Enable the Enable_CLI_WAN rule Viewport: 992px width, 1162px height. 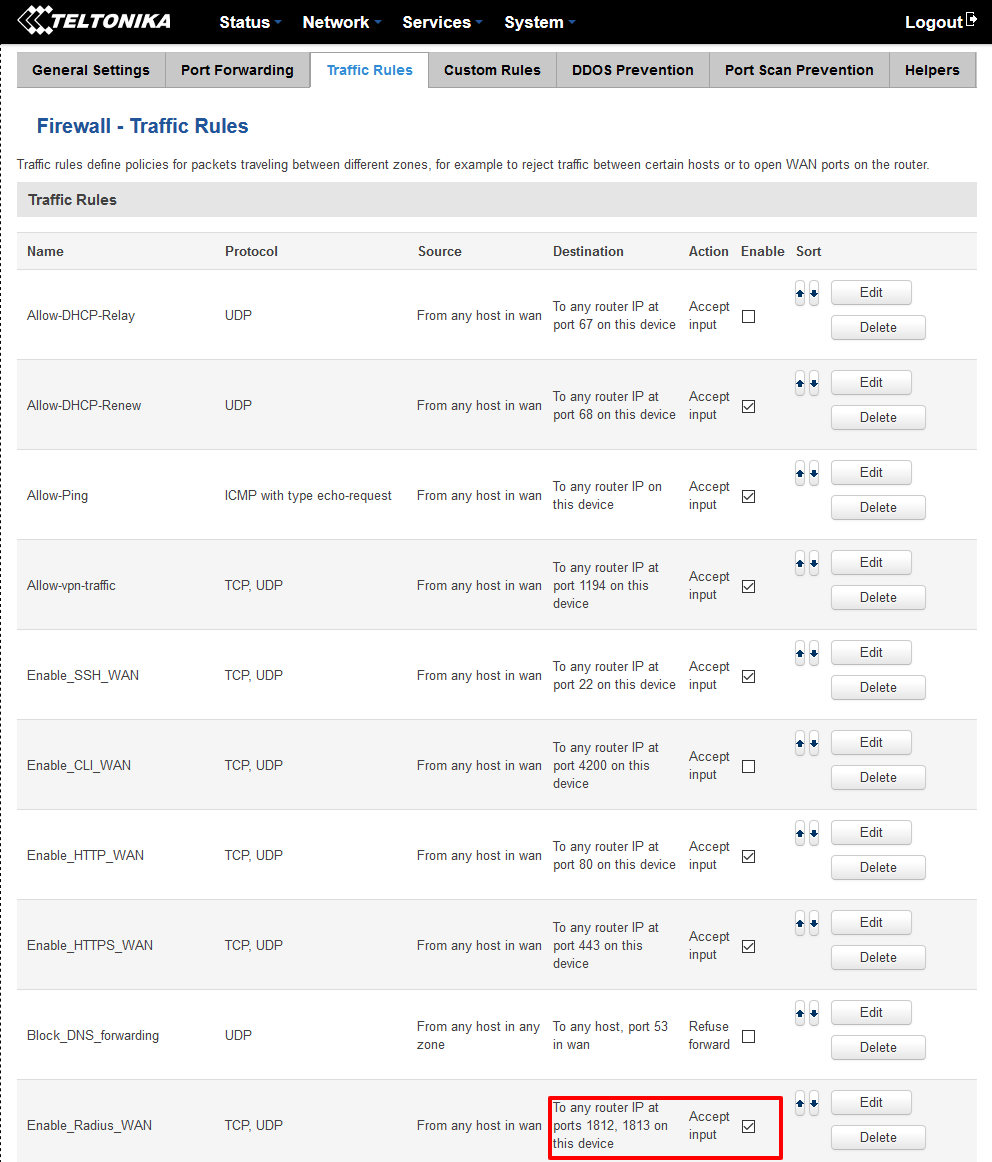pyautogui.click(x=748, y=766)
